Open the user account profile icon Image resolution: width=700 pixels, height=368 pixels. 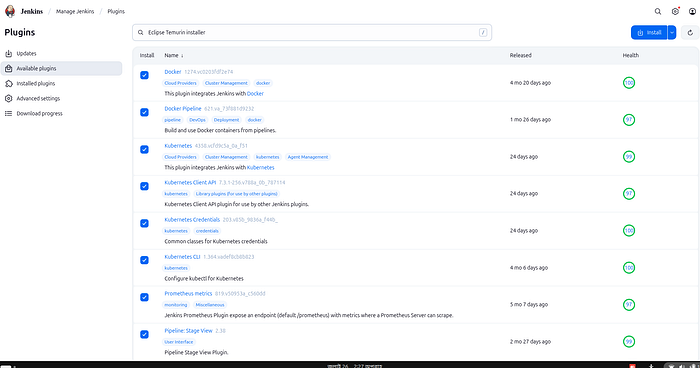coord(692,12)
